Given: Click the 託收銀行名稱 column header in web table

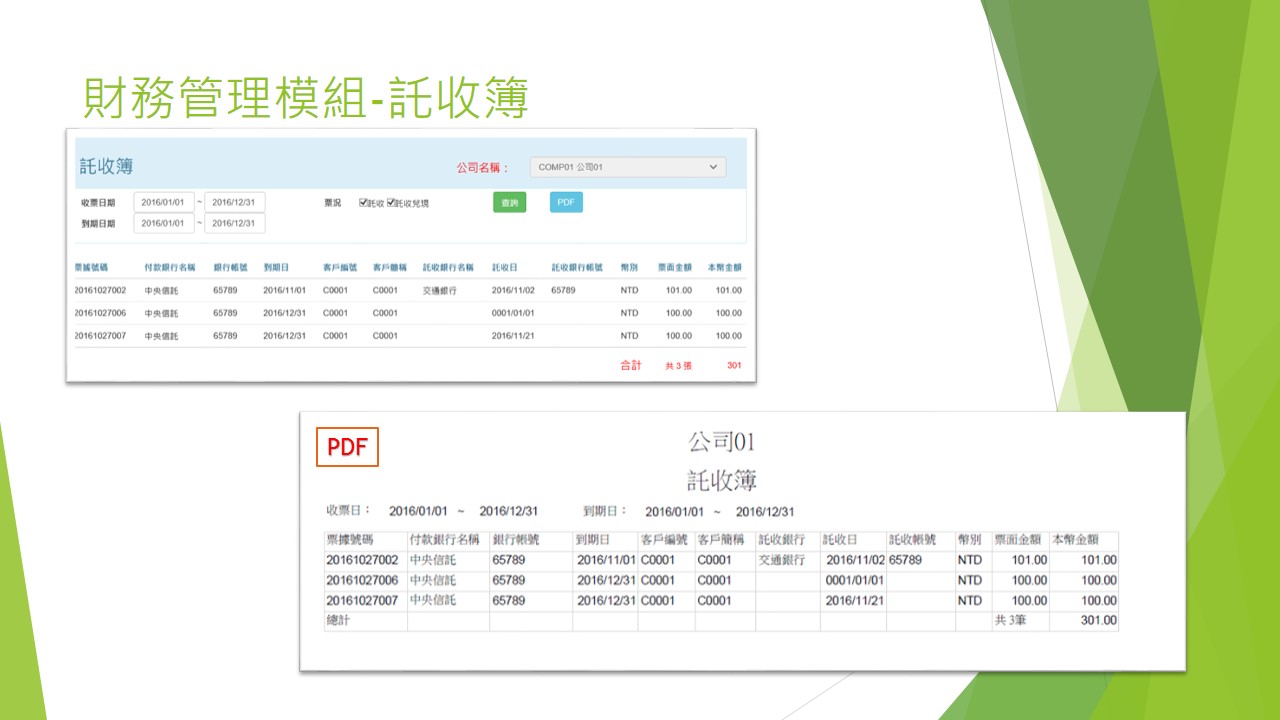Looking at the screenshot, I should 447,268.
